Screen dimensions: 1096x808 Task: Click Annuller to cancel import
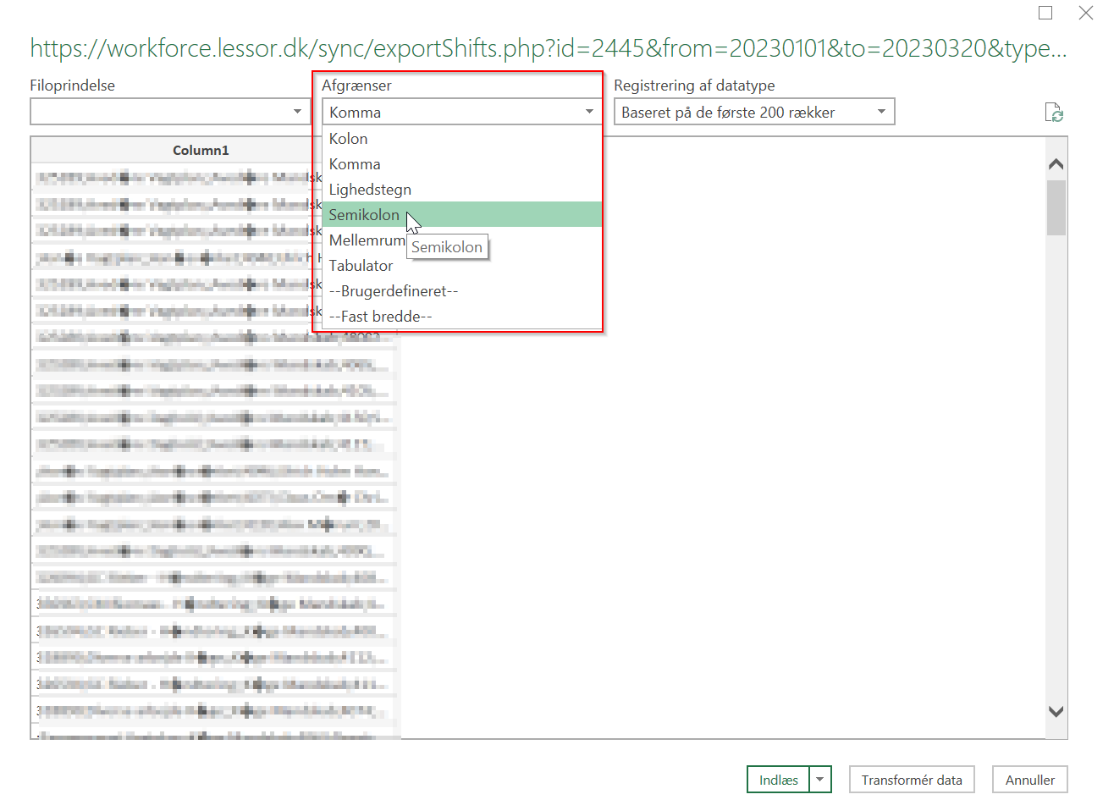(1030, 780)
